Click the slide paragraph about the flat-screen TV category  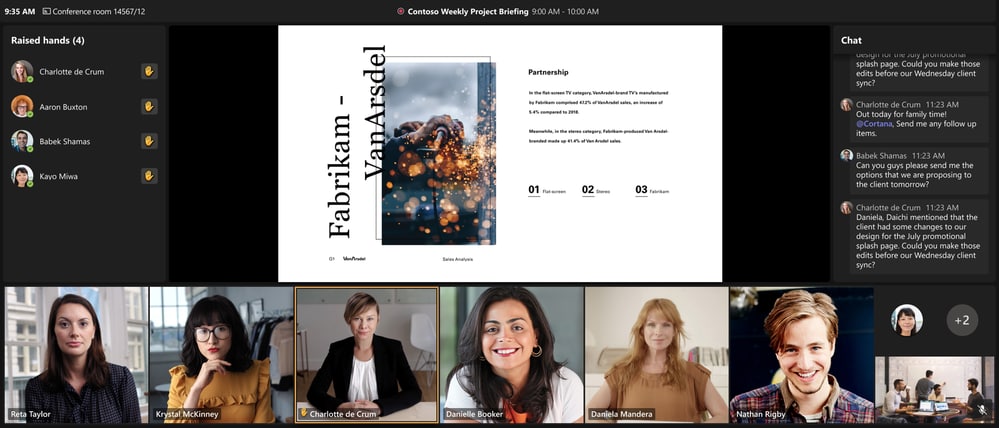coord(598,102)
